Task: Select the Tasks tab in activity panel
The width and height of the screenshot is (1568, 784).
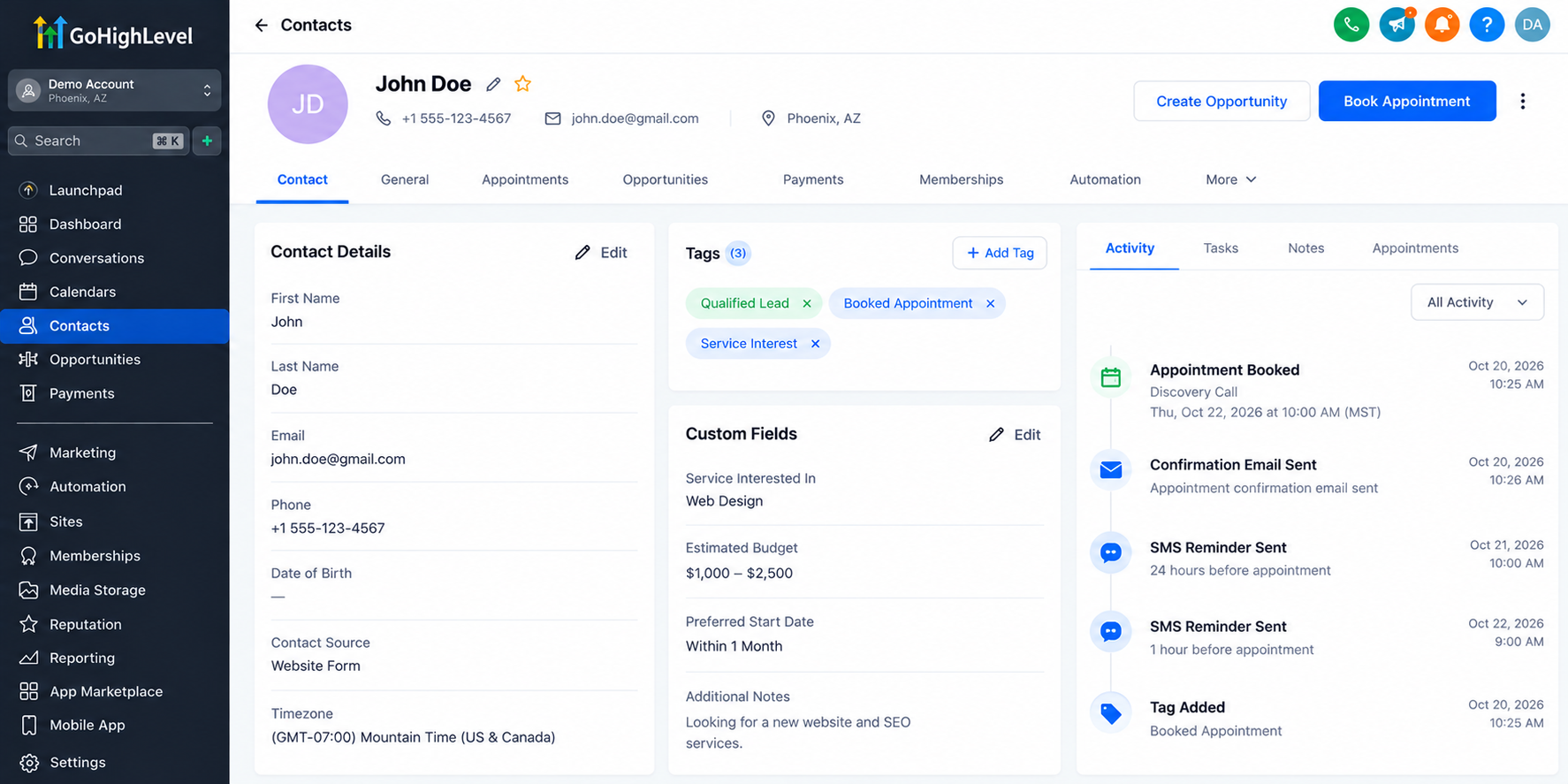Action: (1221, 248)
